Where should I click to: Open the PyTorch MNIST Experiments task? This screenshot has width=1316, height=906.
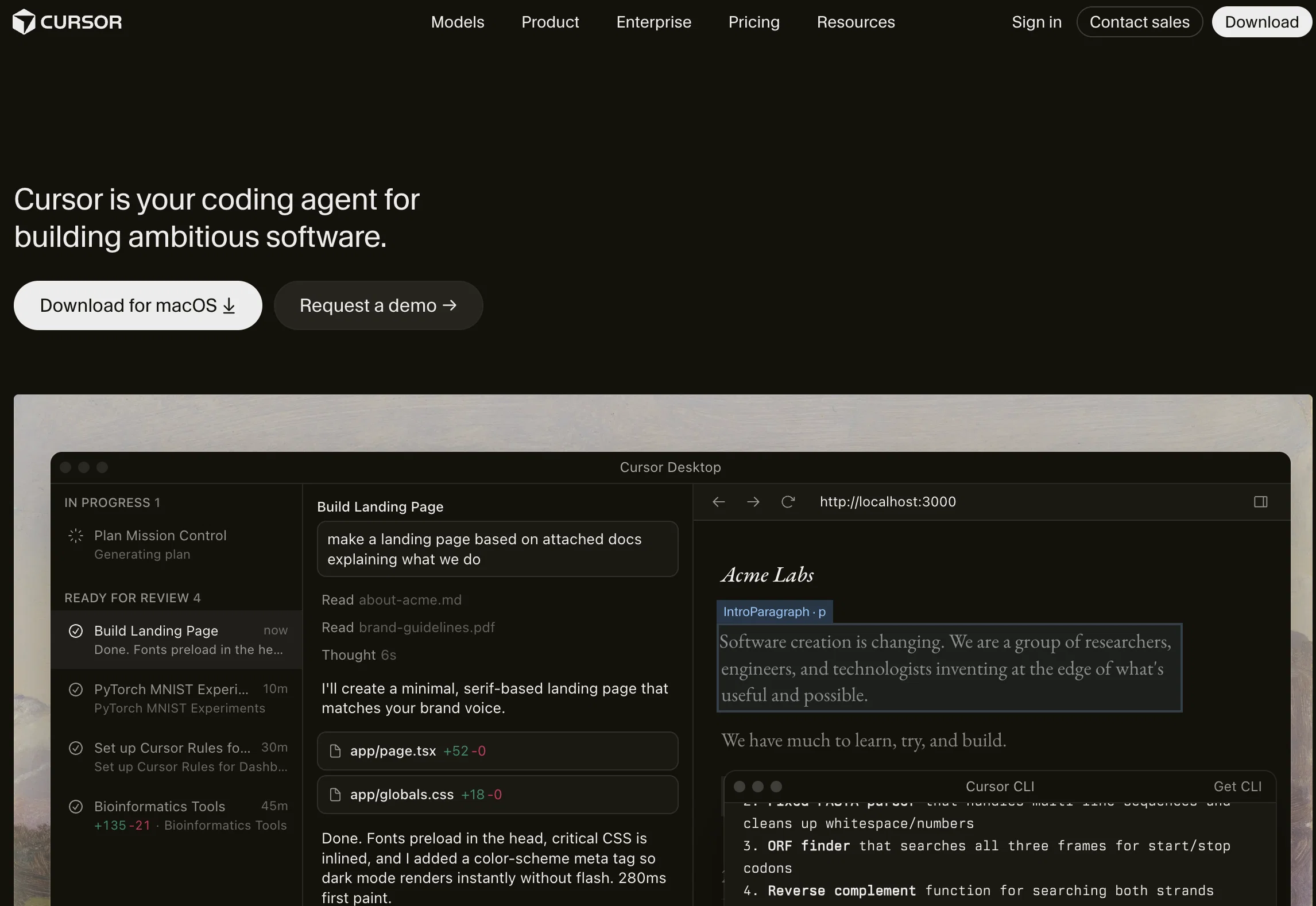point(177,698)
